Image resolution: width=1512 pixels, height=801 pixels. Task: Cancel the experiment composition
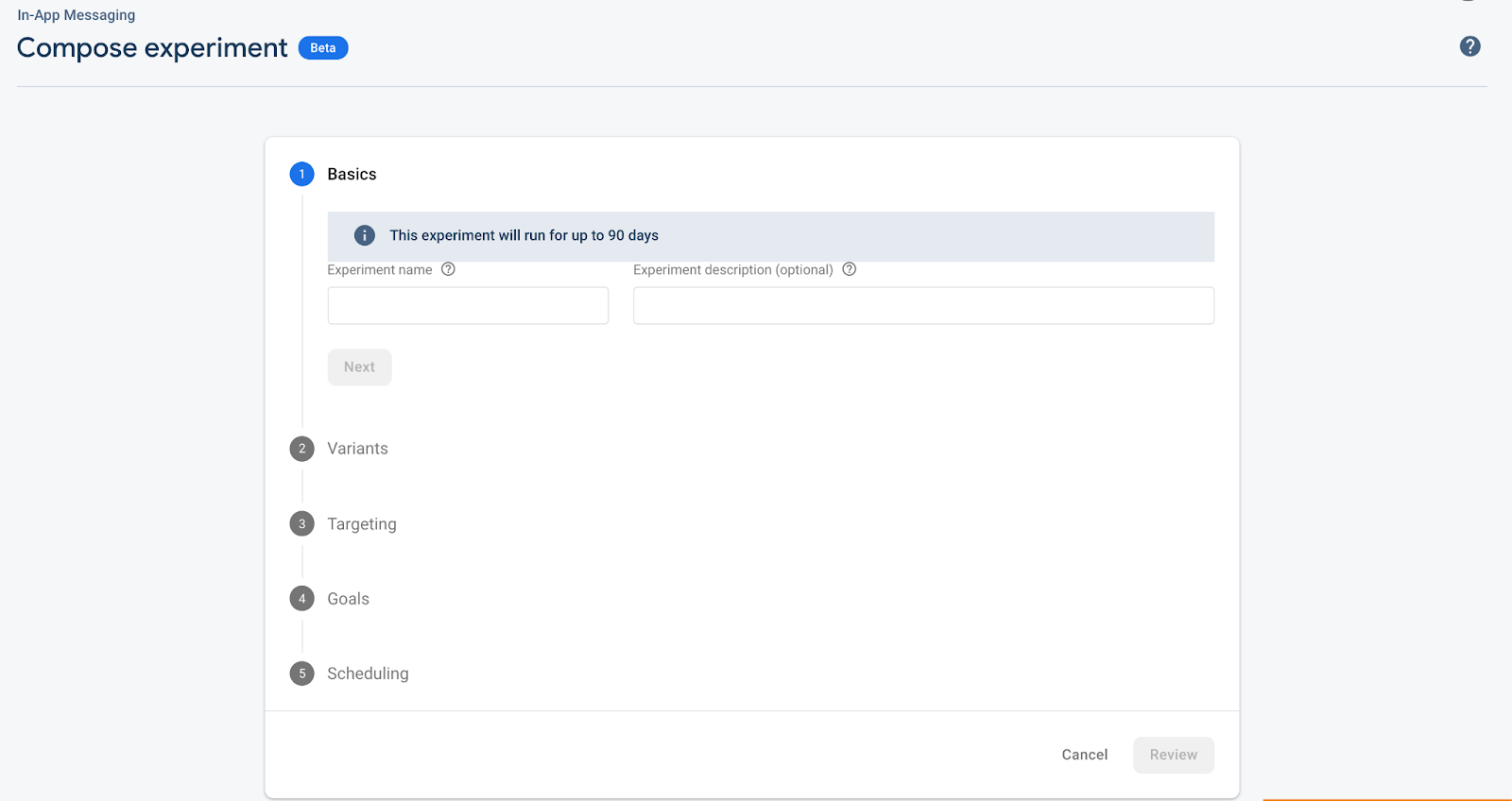pos(1084,755)
